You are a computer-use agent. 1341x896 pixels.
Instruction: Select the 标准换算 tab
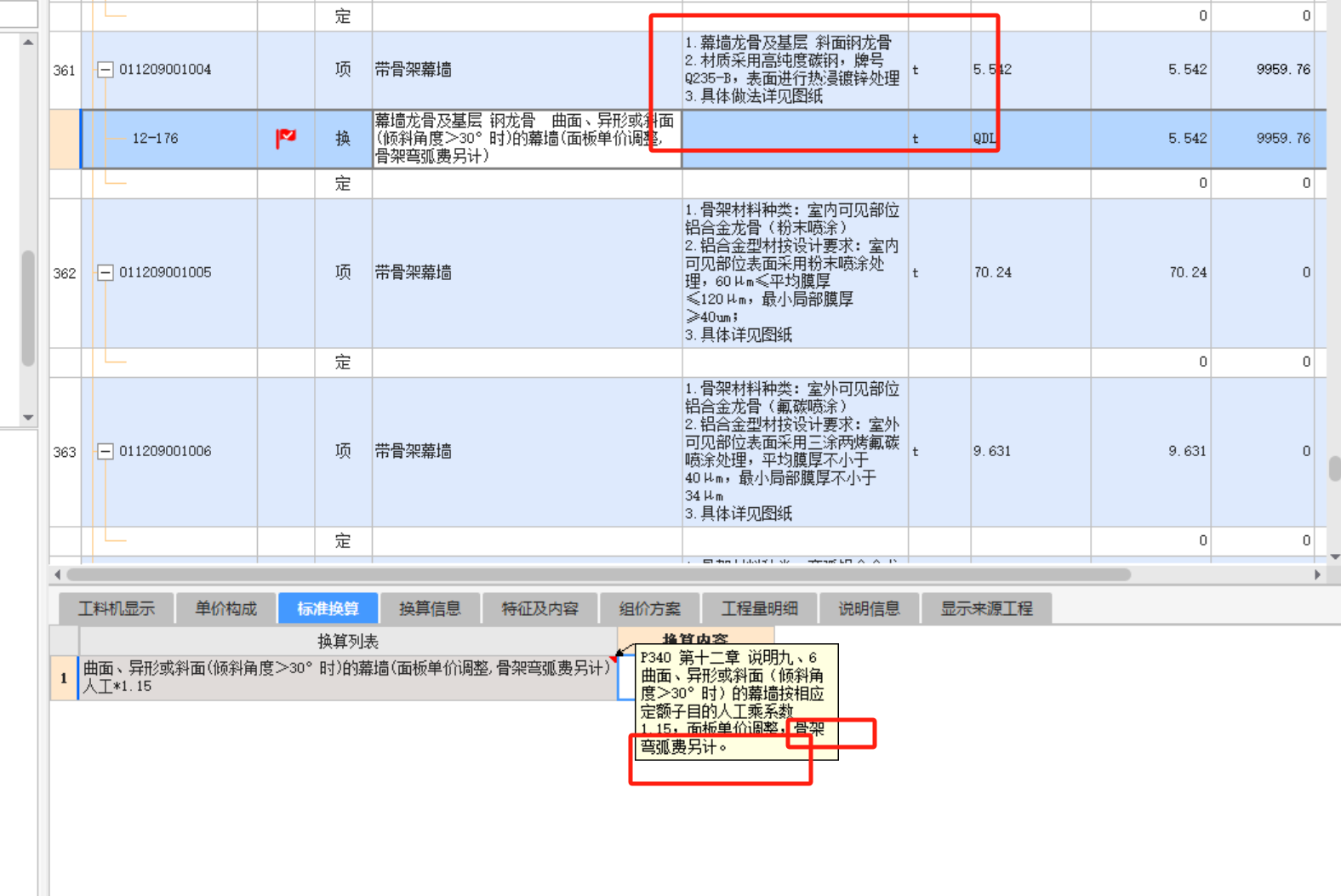pos(328,608)
